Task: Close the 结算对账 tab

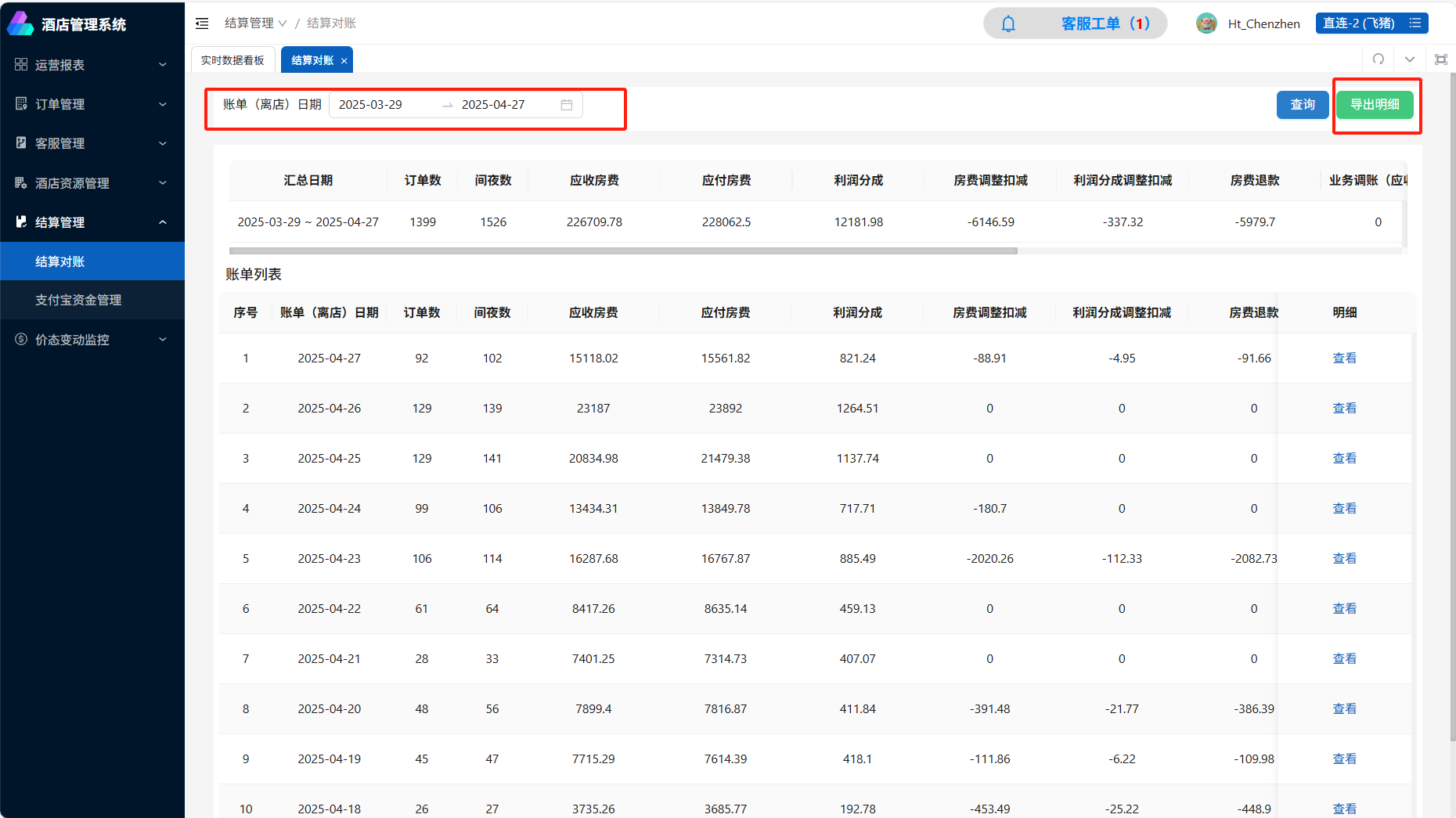Action: point(344,61)
